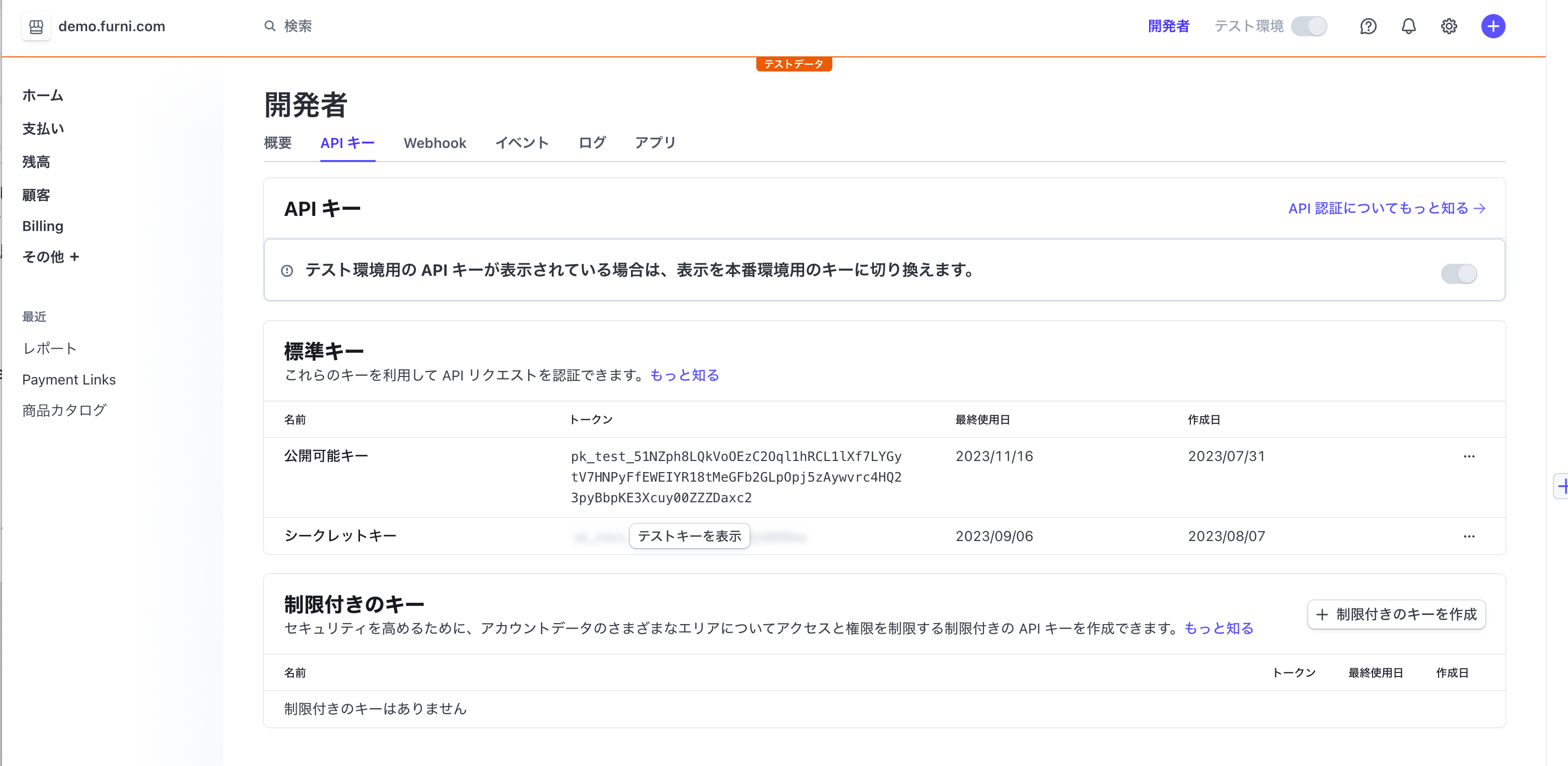Toggle the key environment switch in the notice banner
1568x766 pixels.
click(x=1458, y=274)
